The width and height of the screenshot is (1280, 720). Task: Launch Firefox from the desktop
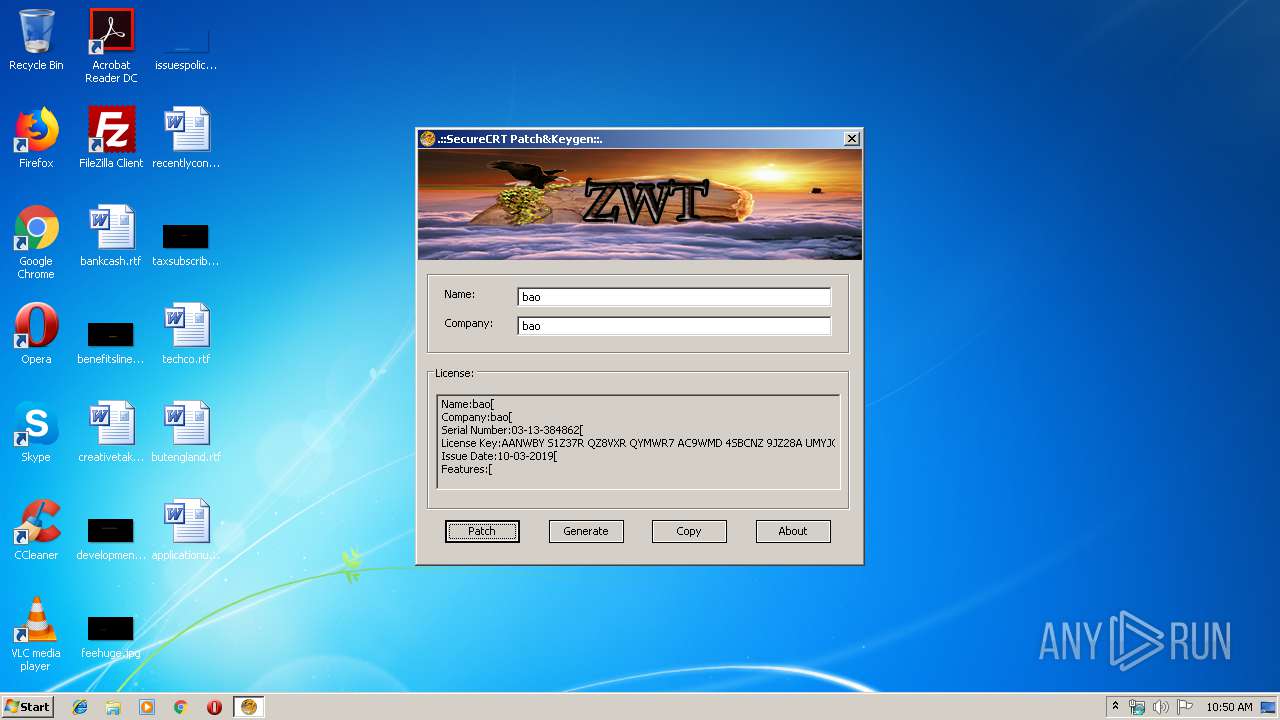[x=36, y=138]
